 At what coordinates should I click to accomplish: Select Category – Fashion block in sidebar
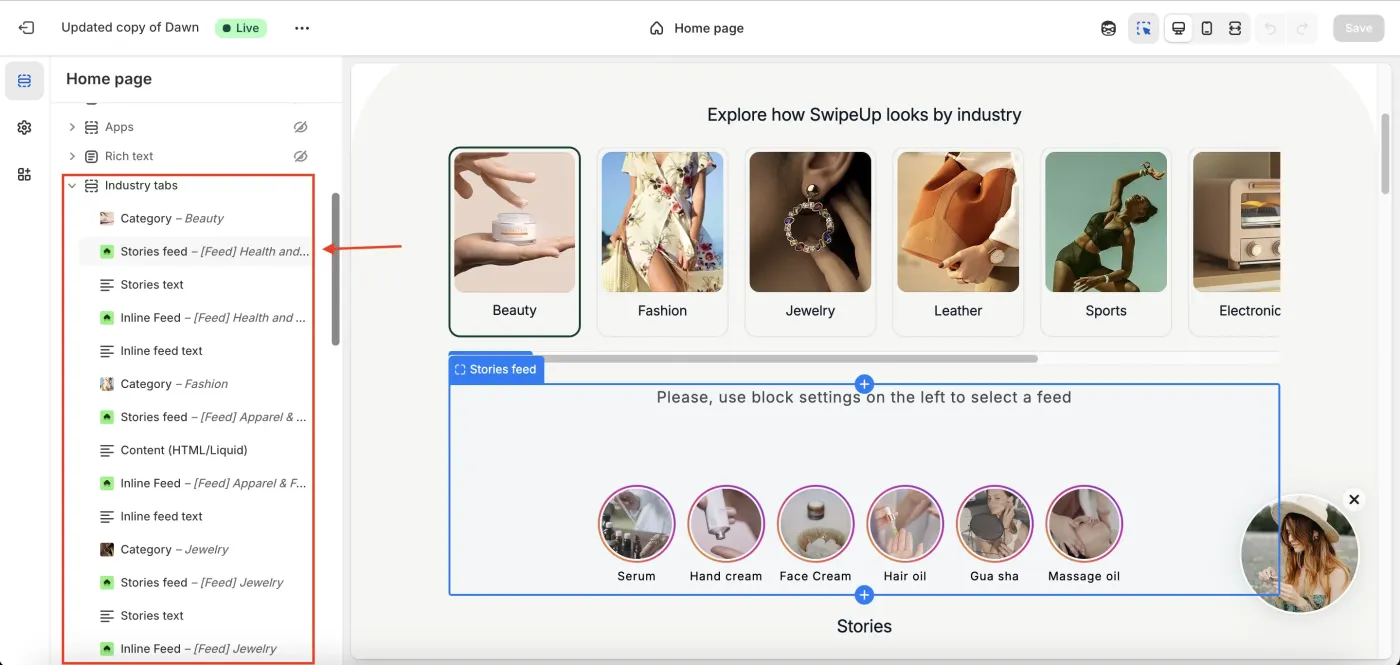tap(174, 384)
